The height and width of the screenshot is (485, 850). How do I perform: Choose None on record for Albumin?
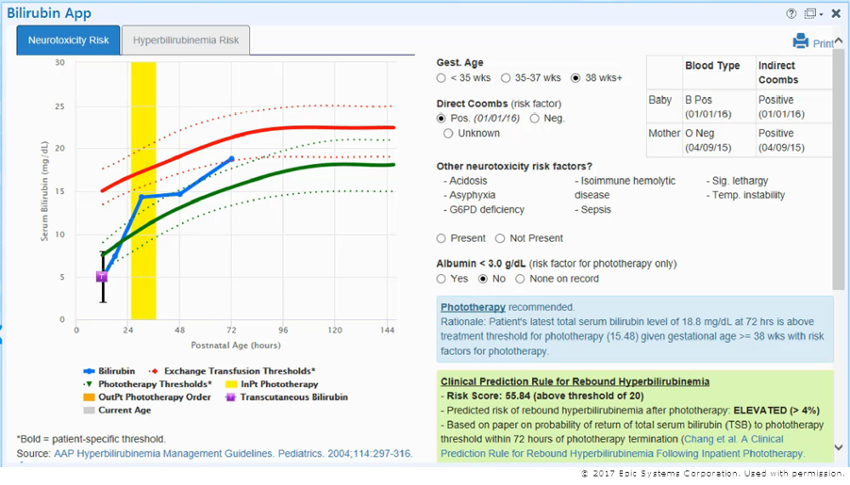[x=520, y=279]
